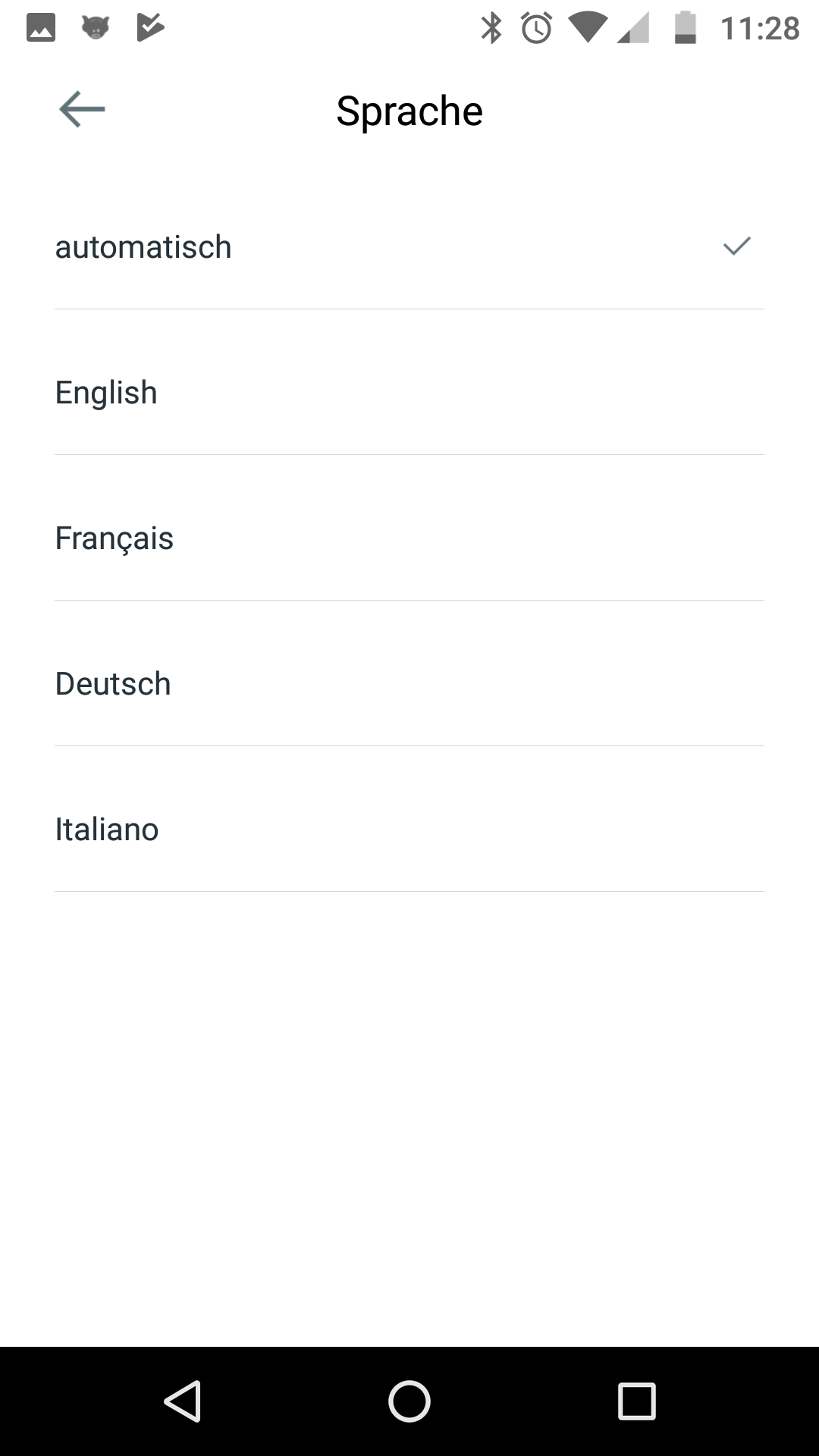Select English as the language
The height and width of the screenshot is (1456, 819).
pos(106,393)
